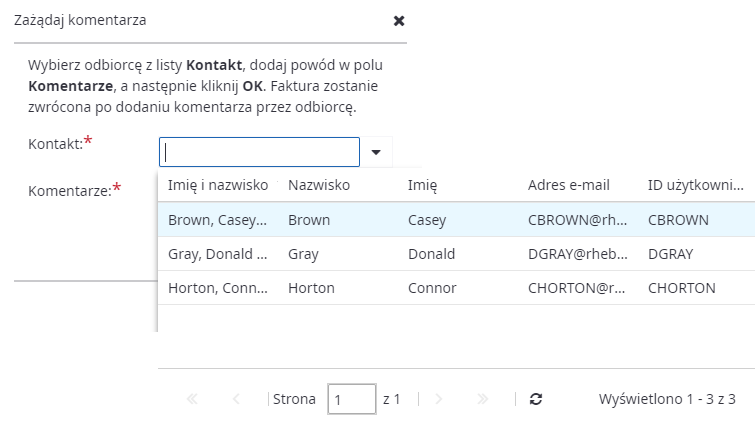The image size is (755, 425).
Task: Go to last page icon
Action: pyautogui.click(x=483, y=398)
